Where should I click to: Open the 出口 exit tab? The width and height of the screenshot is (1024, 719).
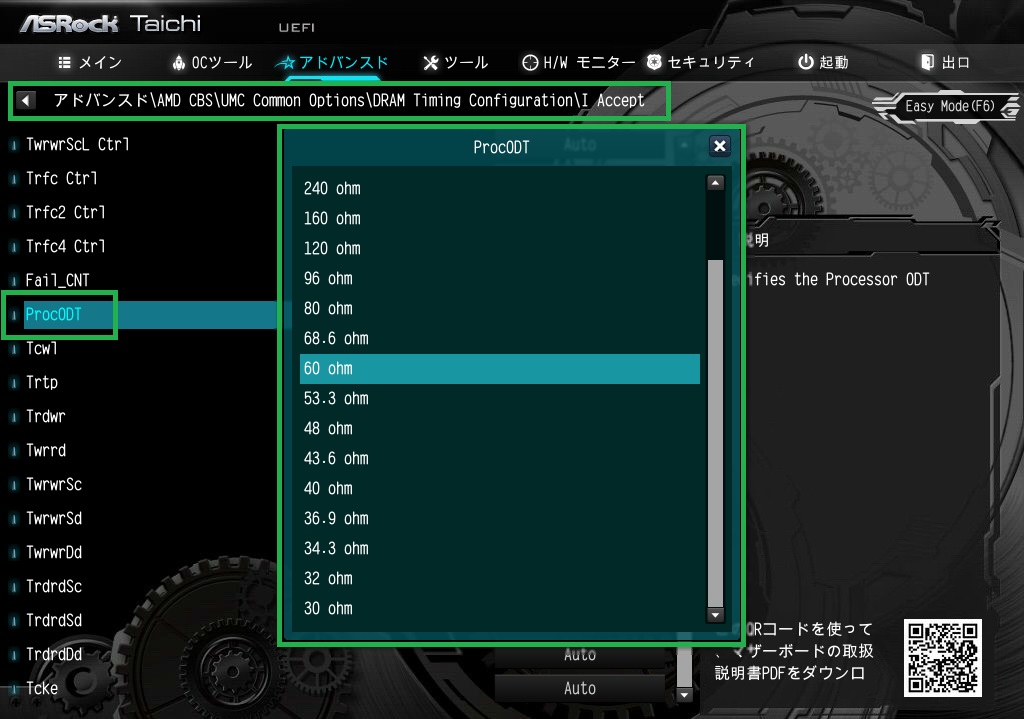click(946, 62)
